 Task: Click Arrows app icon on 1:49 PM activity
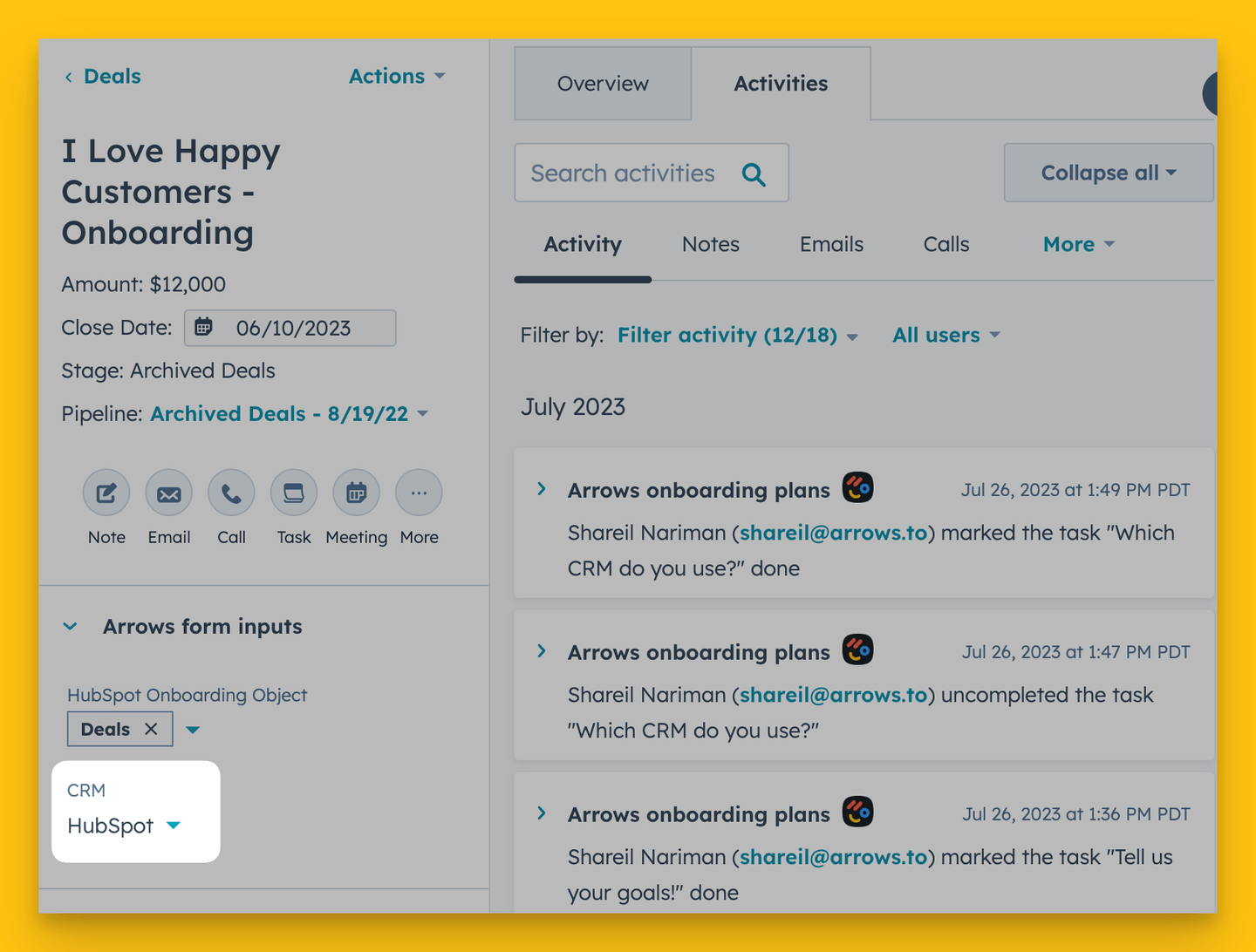pyautogui.click(x=858, y=488)
